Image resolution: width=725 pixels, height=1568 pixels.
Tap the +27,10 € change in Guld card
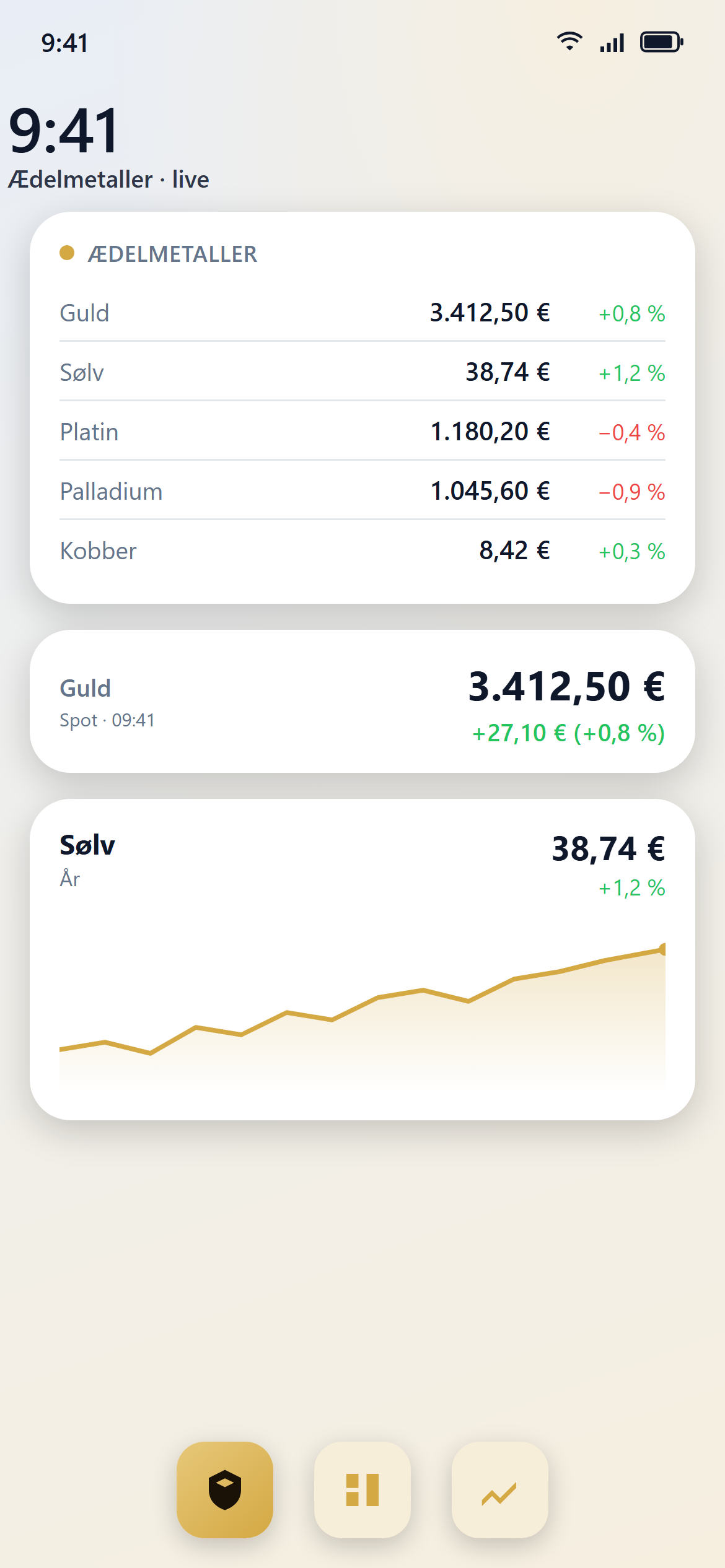click(519, 733)
